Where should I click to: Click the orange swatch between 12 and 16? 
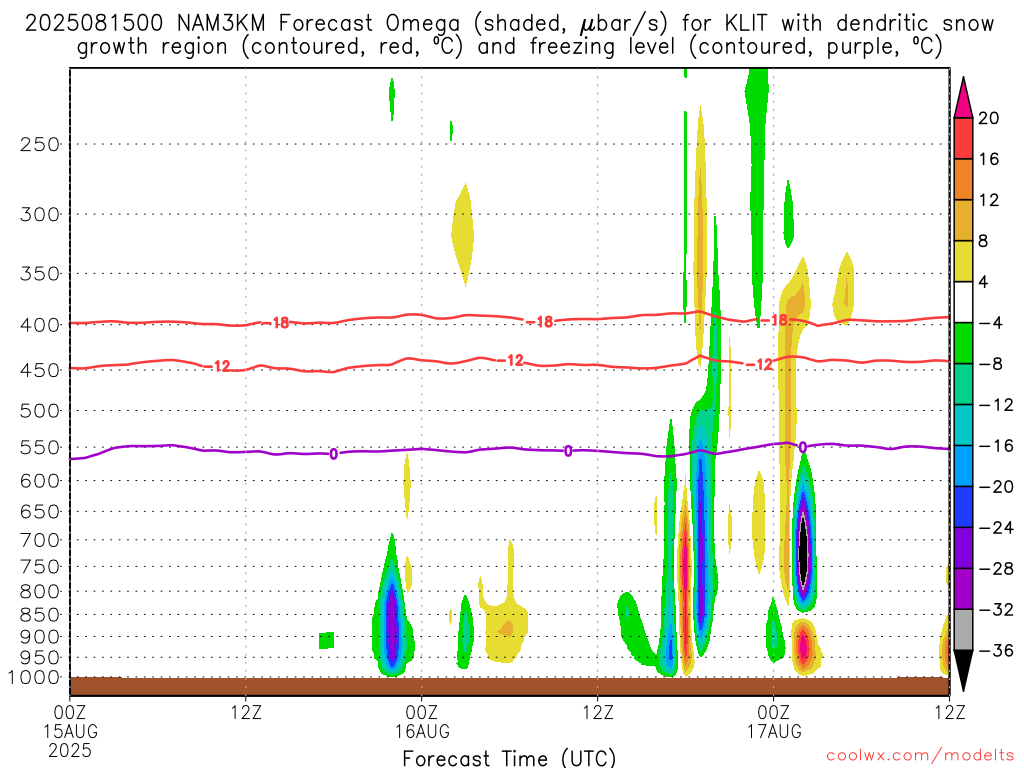[963, 179]
